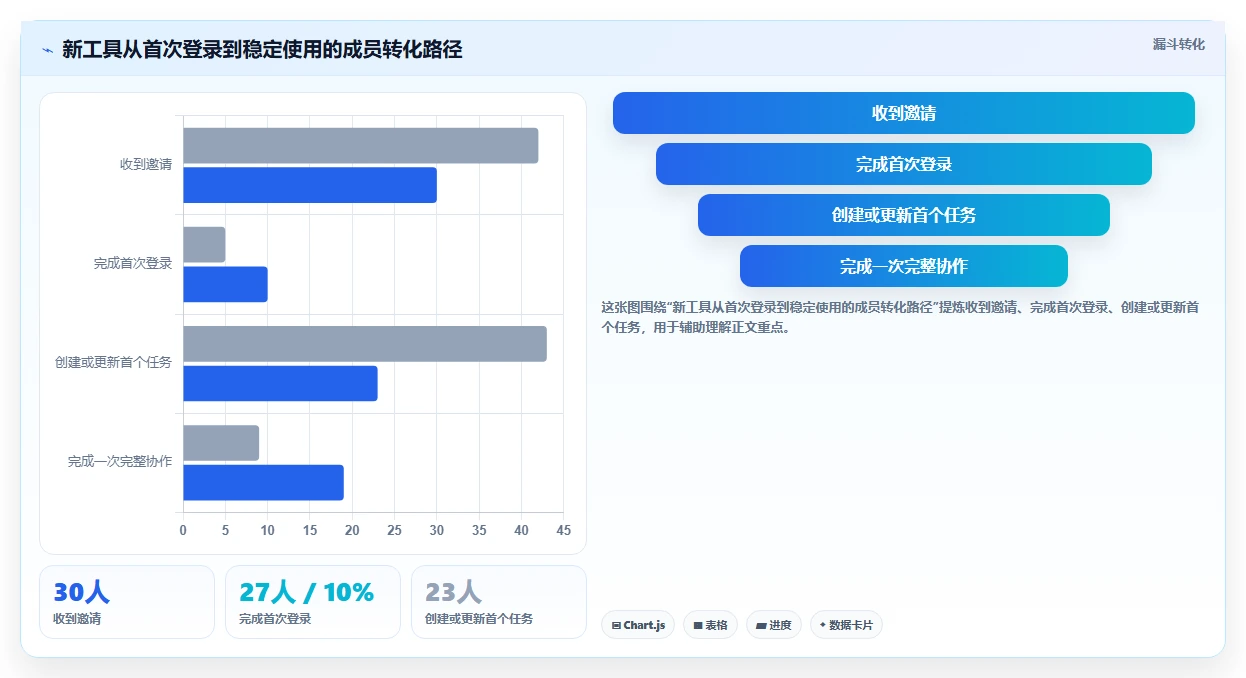The image size is (1246, 678).
Task: Select the 创建或更新首个任务 funnel stage bar
Action: [x=904, y=215]
